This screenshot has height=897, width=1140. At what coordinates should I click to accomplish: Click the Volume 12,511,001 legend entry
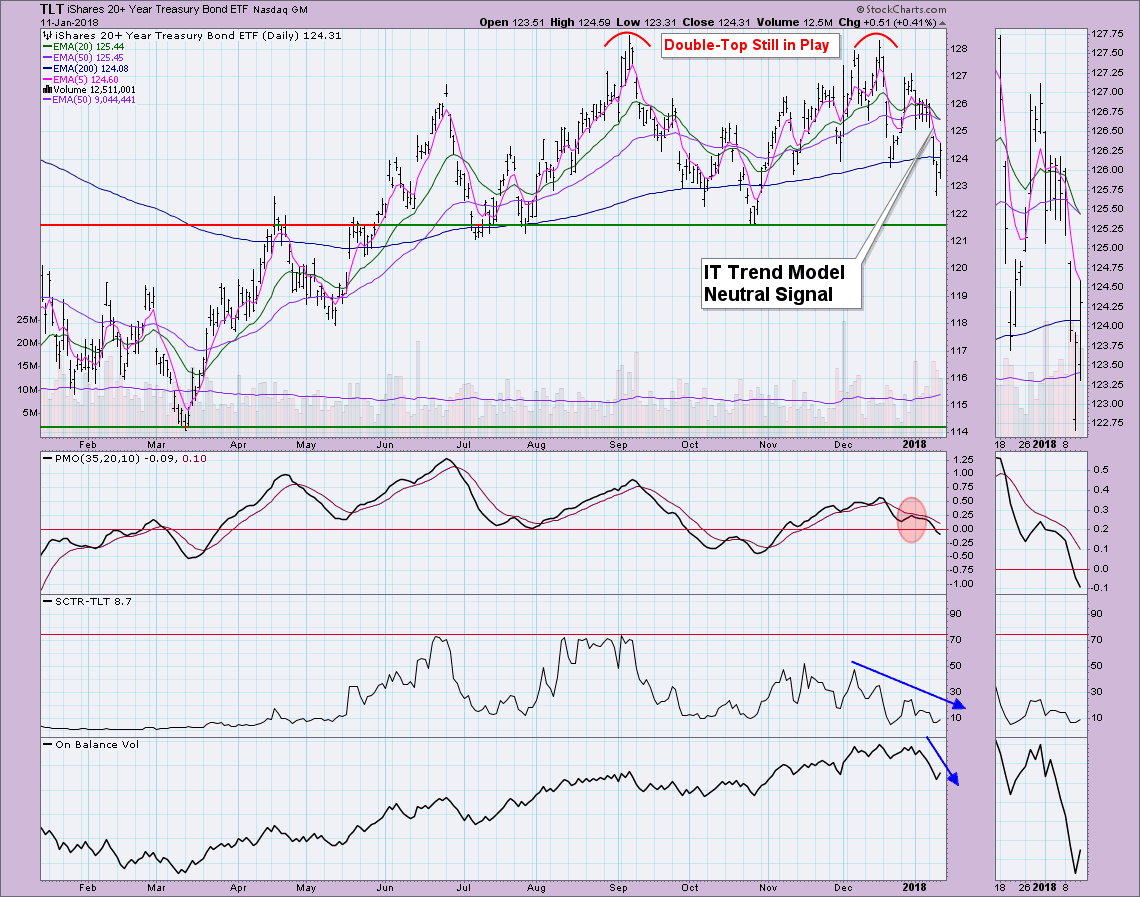point(94,89)
